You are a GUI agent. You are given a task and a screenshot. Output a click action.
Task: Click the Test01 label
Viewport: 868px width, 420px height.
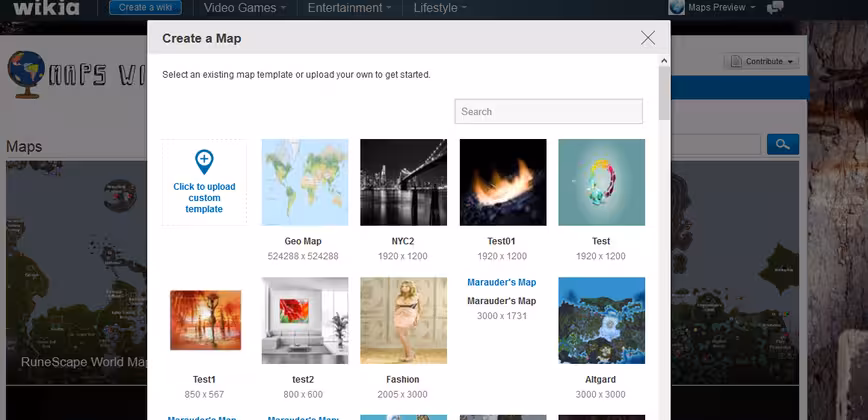[x=502, y=241]
